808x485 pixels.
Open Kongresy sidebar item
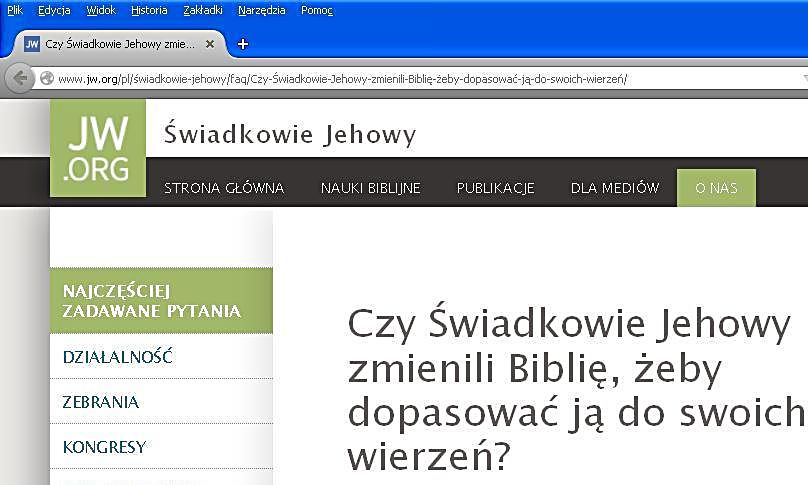[161, 446]
